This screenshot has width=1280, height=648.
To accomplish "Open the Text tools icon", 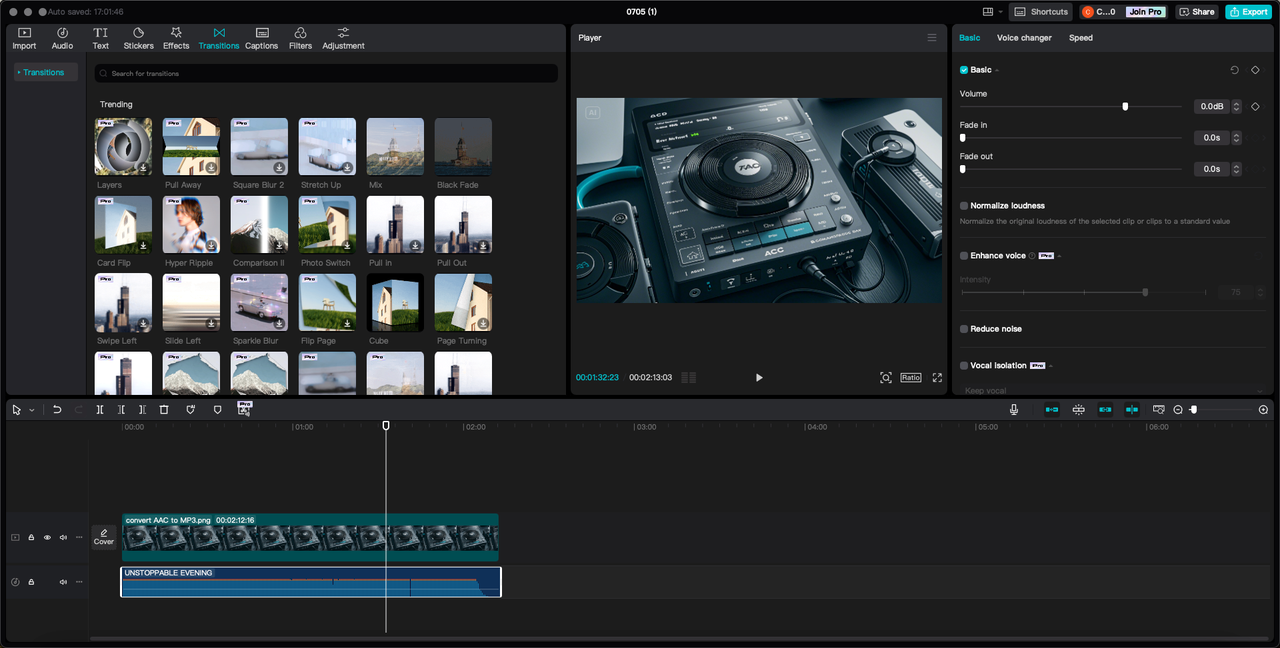I will 100,38.
